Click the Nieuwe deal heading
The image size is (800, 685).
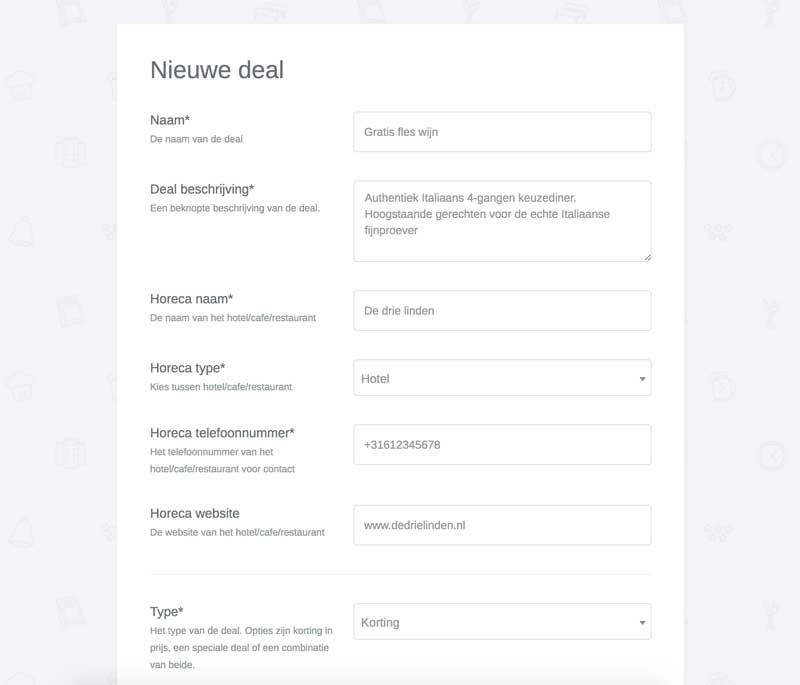[217, 70]
